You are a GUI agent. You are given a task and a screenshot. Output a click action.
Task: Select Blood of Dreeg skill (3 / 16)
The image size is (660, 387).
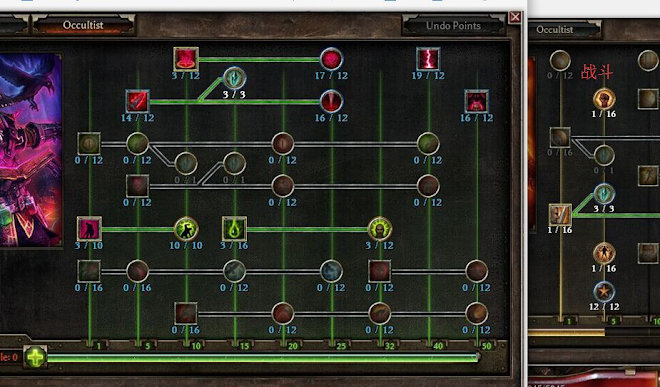234,229
